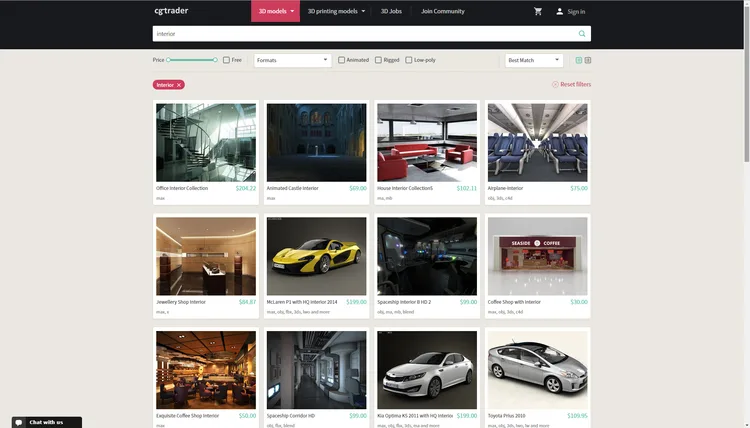The height and width of the screenshot is (428, 750).
Task: Open the shopping cart icon
Action: [538, 11]
